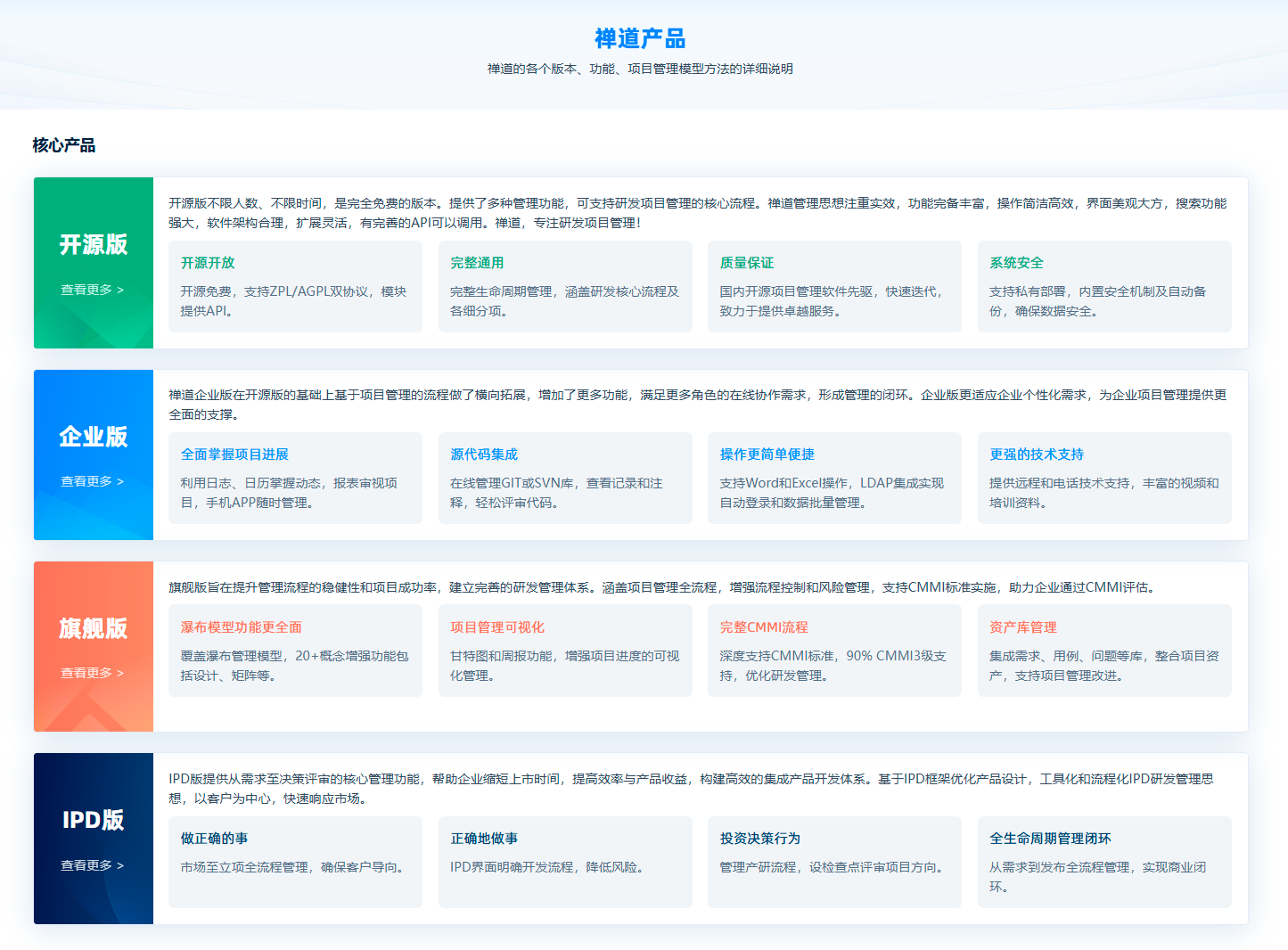Image resolution: width=1288 pixels, height=950 pixels.
Task: Click the description starting with 提供远程和电话技术支持
Action: 1104,493
